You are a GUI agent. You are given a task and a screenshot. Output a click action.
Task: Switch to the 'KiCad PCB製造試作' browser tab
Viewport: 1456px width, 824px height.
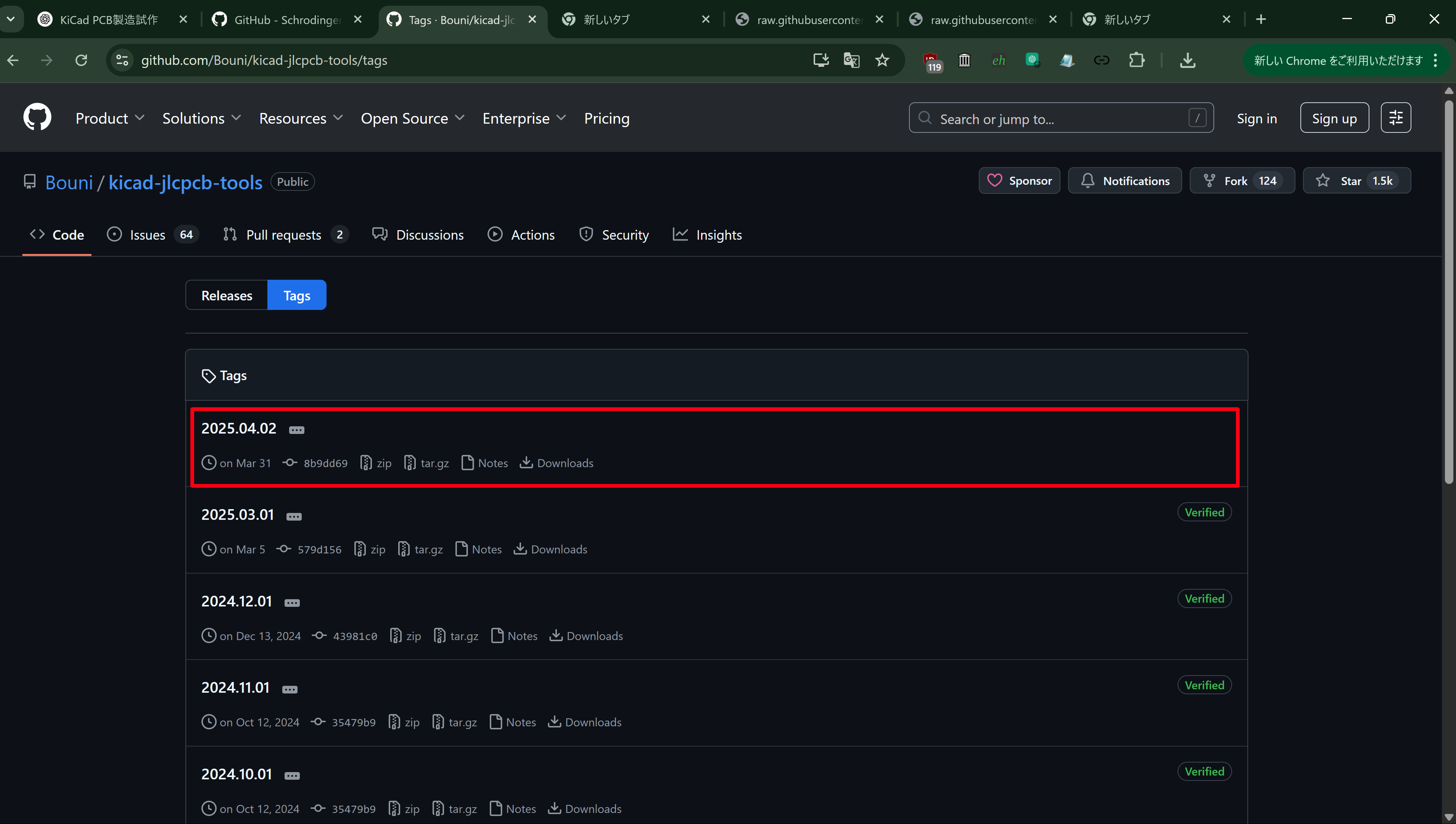coord(109,19)
